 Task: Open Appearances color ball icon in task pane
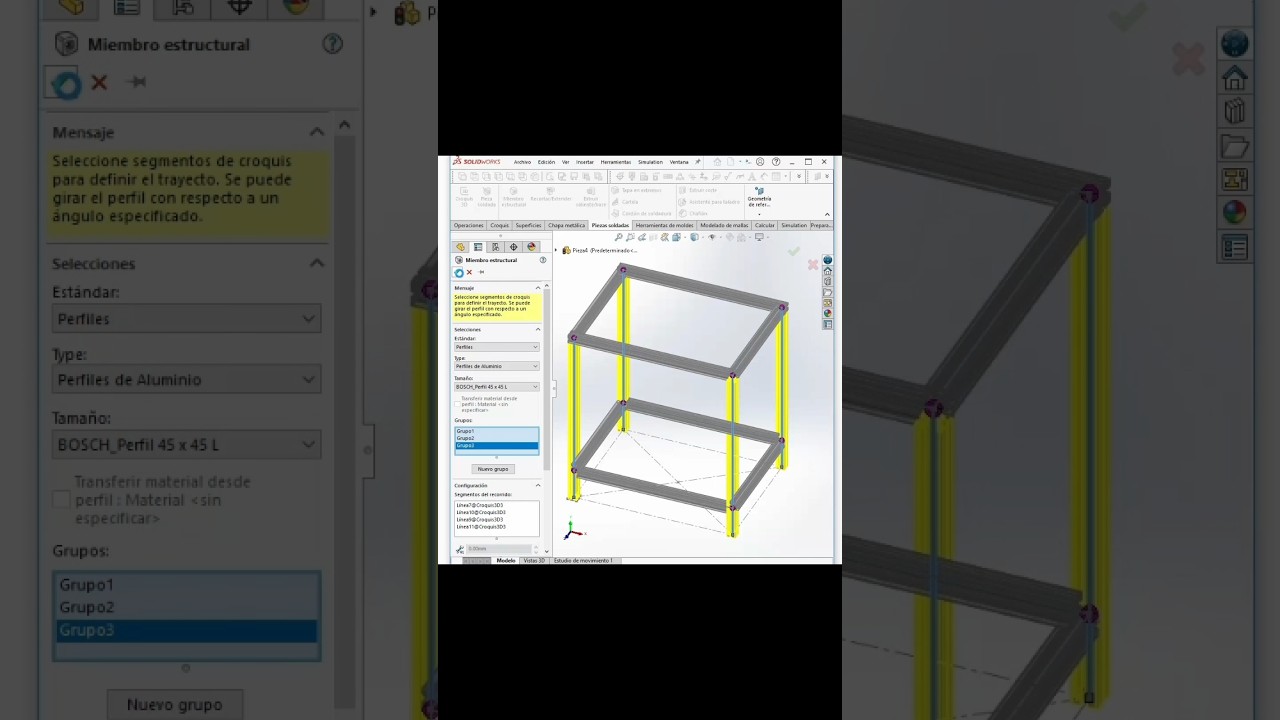coord(827,313)
